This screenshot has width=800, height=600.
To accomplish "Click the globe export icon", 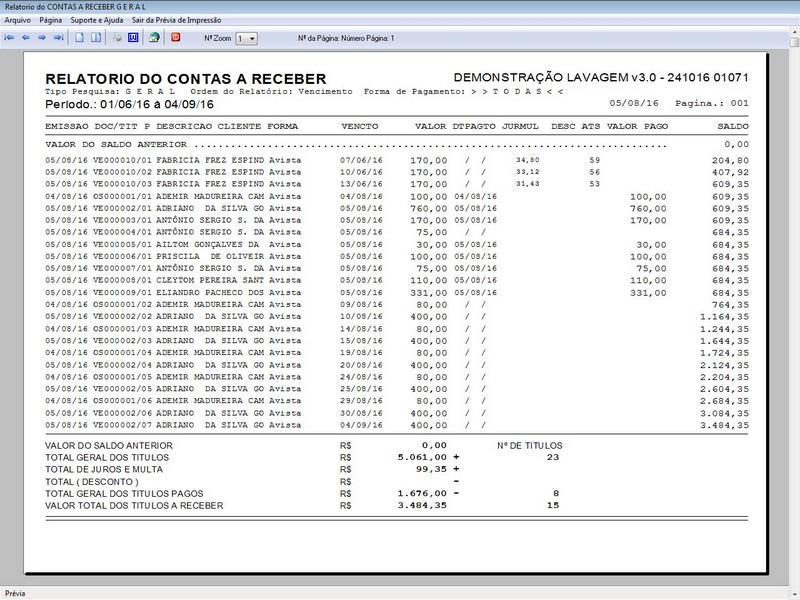I will coord(154,38).
